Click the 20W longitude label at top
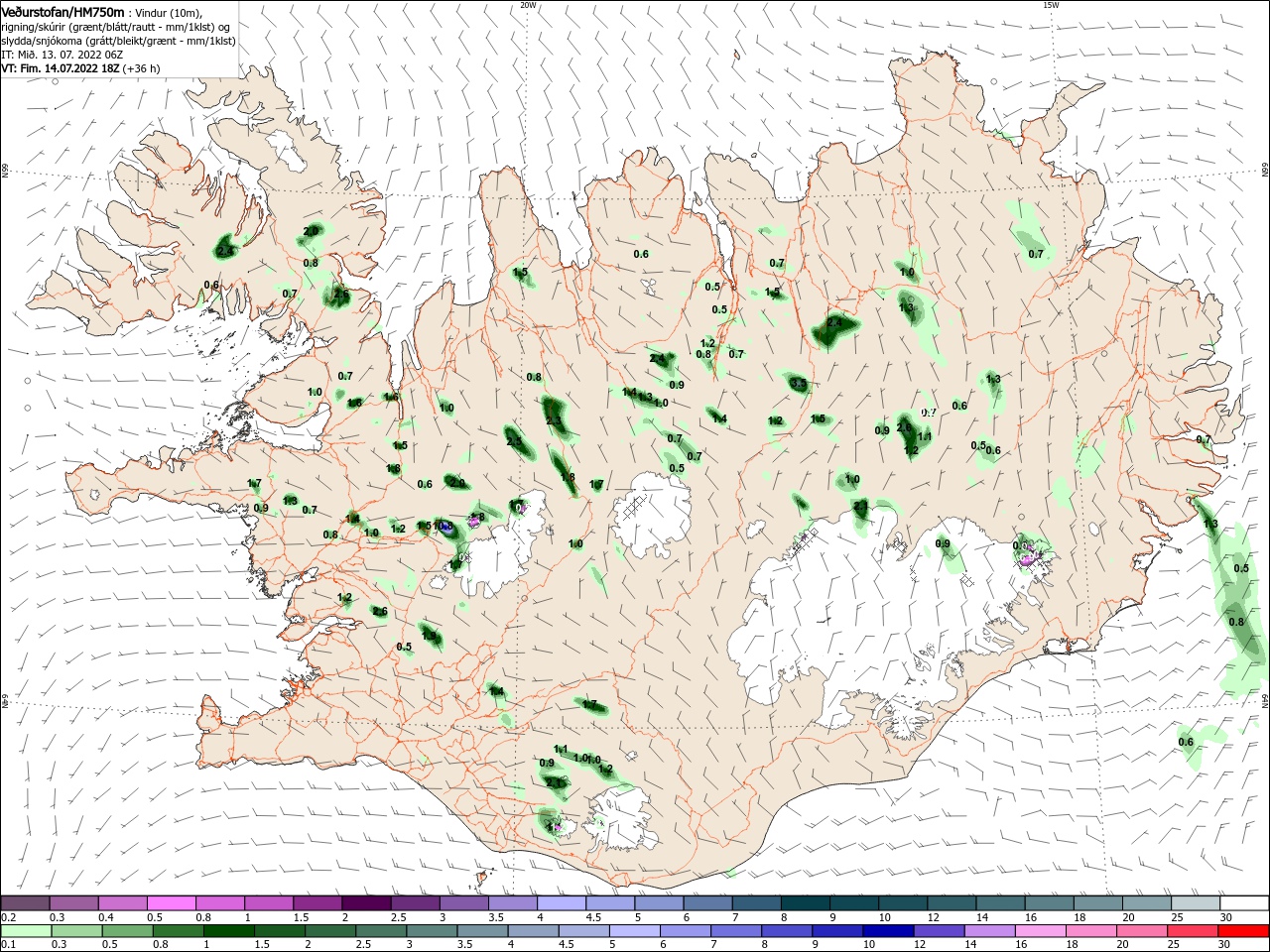 coord(528,5)
